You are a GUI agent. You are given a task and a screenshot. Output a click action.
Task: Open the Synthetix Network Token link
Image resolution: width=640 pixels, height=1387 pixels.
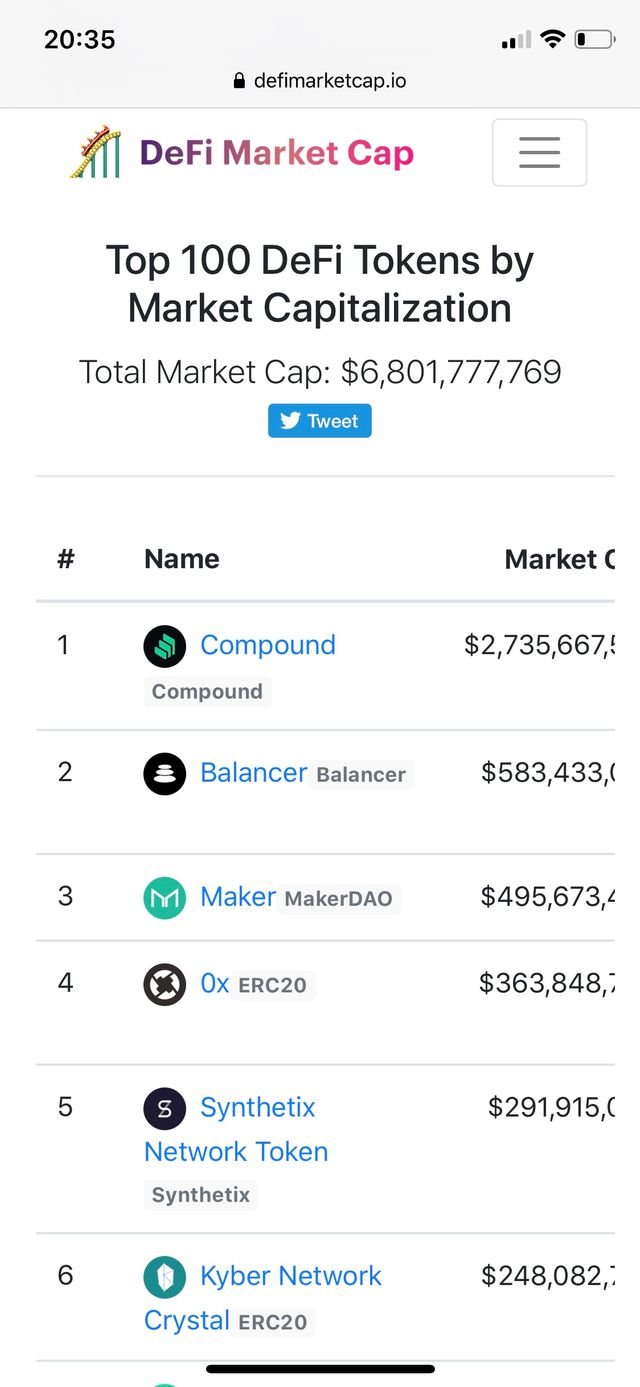click(236, 1129)
